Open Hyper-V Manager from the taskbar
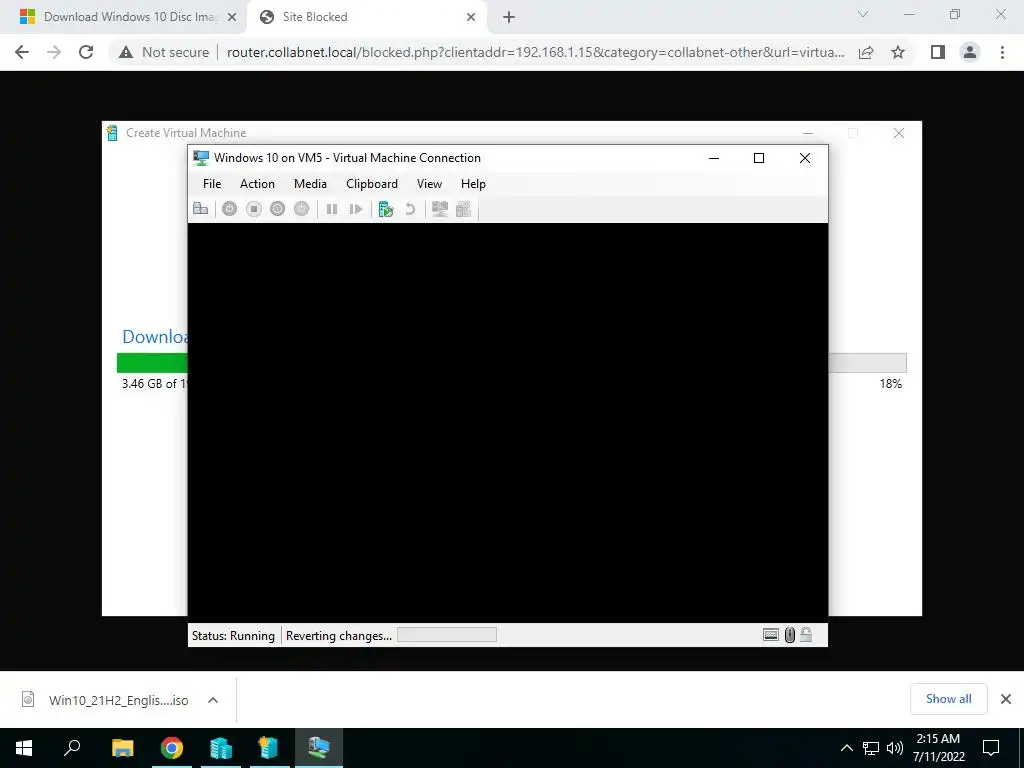1024x768 pixels. pyautogui.click(x=221, y=748)
